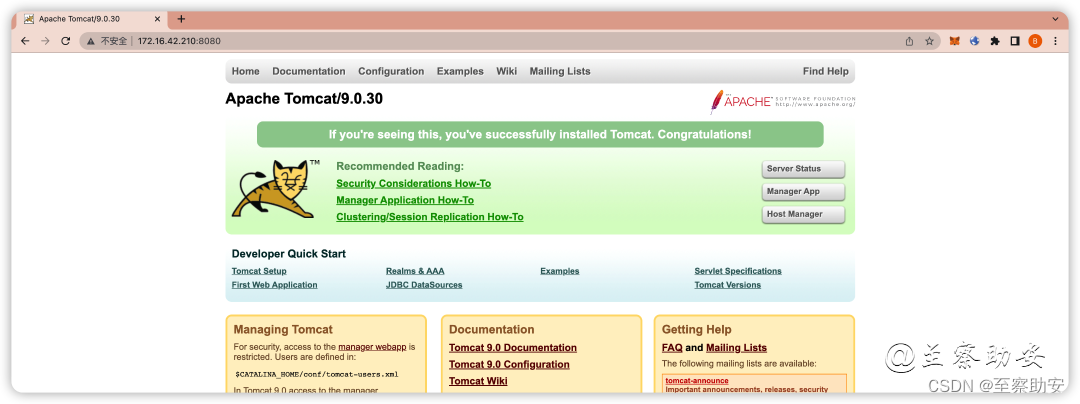Open the Home nav item
Screen dimensions: 1080x404
(245, 72)
